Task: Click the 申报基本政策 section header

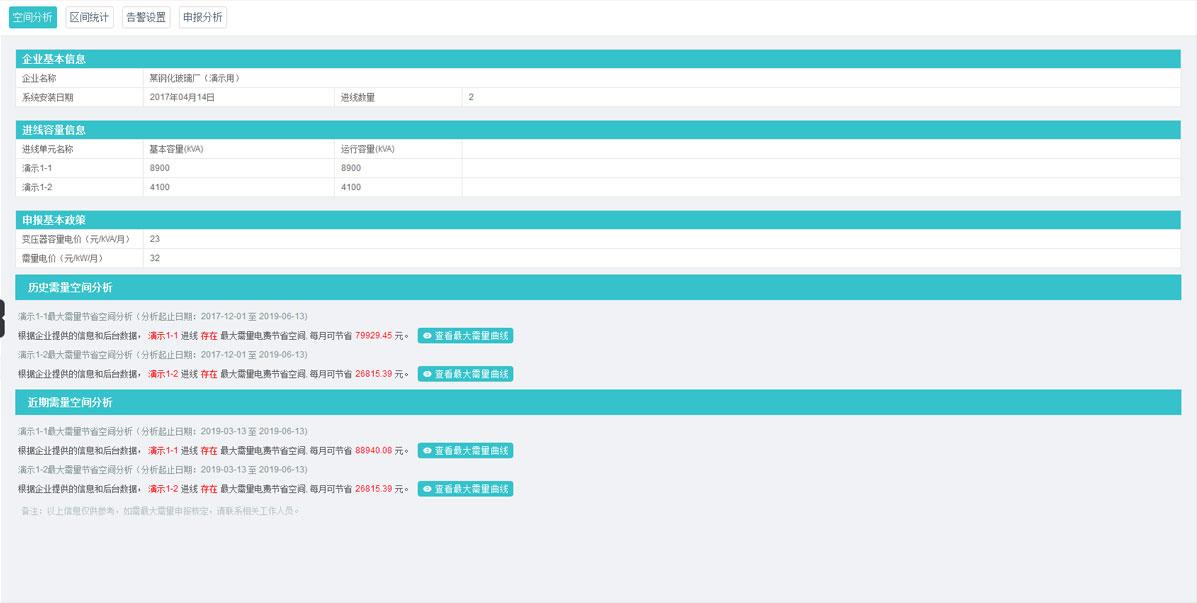Action: (x=54, y=220)
